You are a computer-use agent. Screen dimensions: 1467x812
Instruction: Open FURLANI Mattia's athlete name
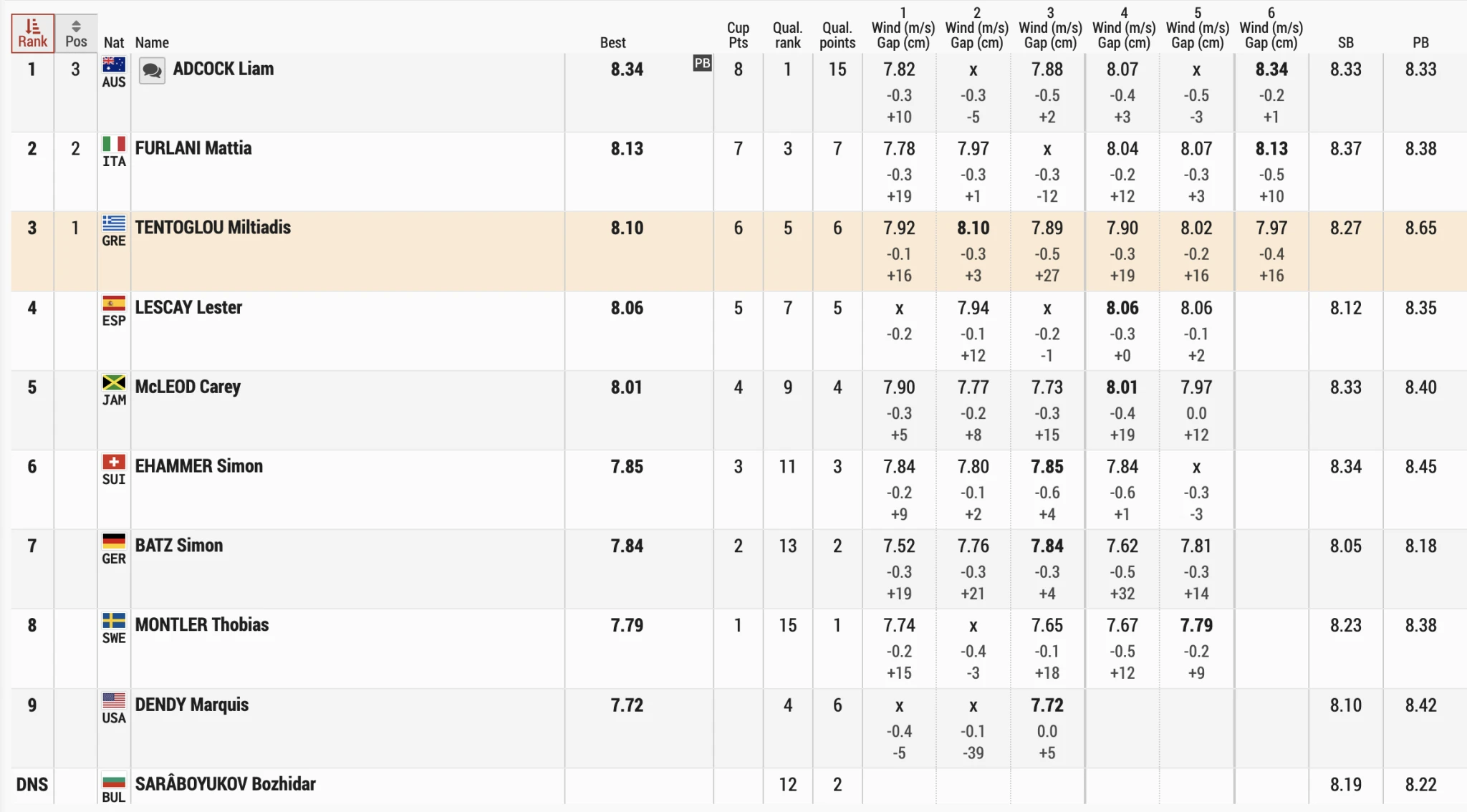[x=193, y=148]
